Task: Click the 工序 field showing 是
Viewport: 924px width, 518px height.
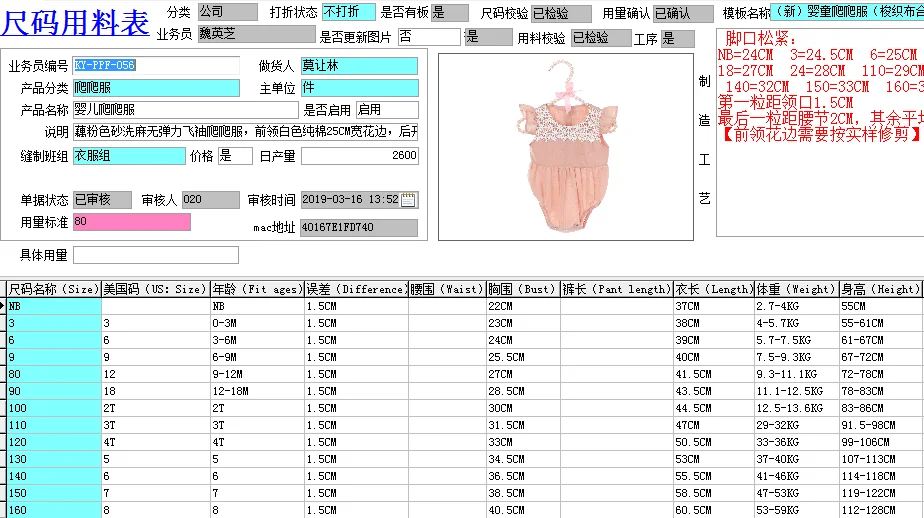Action: (x=678, y=39)
